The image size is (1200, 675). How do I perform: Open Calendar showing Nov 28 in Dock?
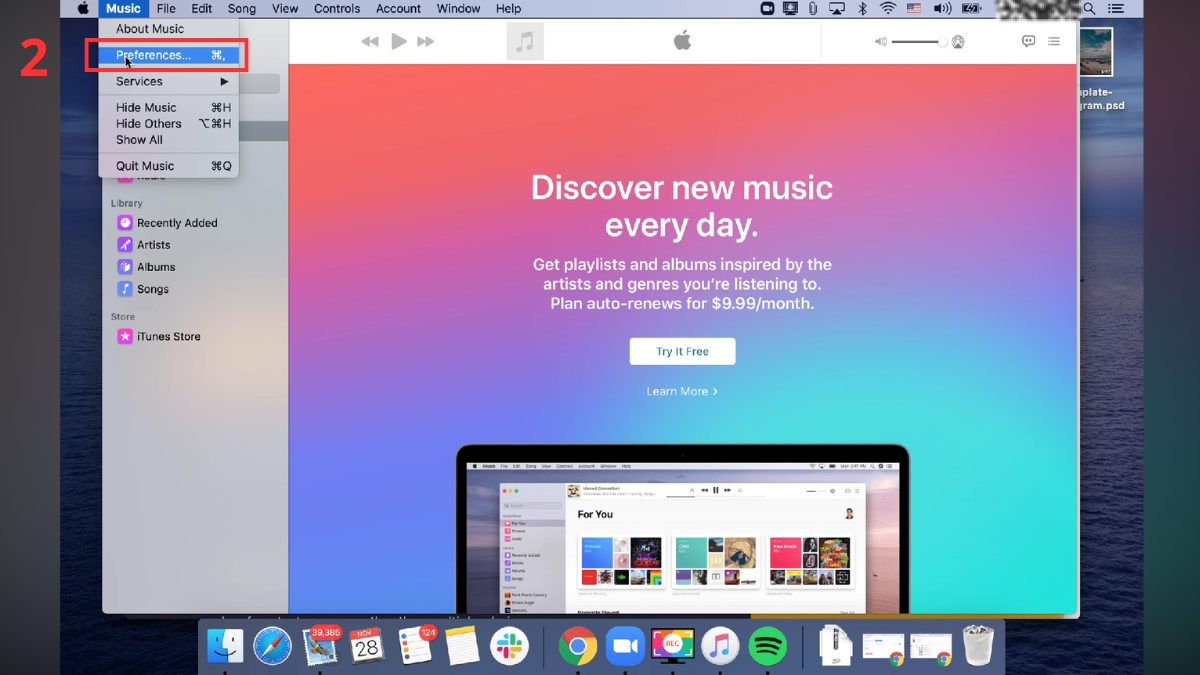[367, 646]
